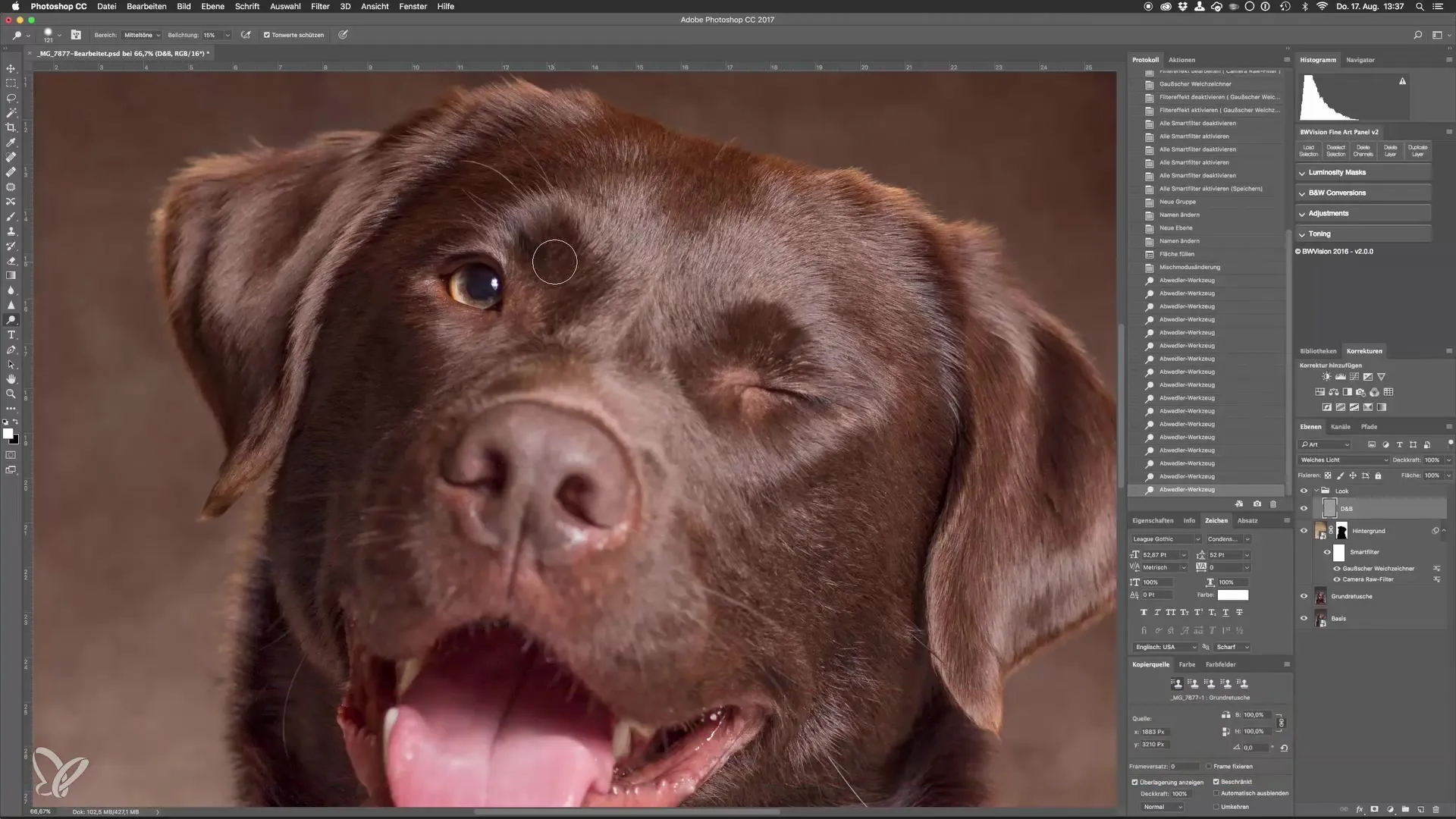Open the Filter menu
Screen dimensions: 1456x819
pyautogui.click(x=320, y=6)
